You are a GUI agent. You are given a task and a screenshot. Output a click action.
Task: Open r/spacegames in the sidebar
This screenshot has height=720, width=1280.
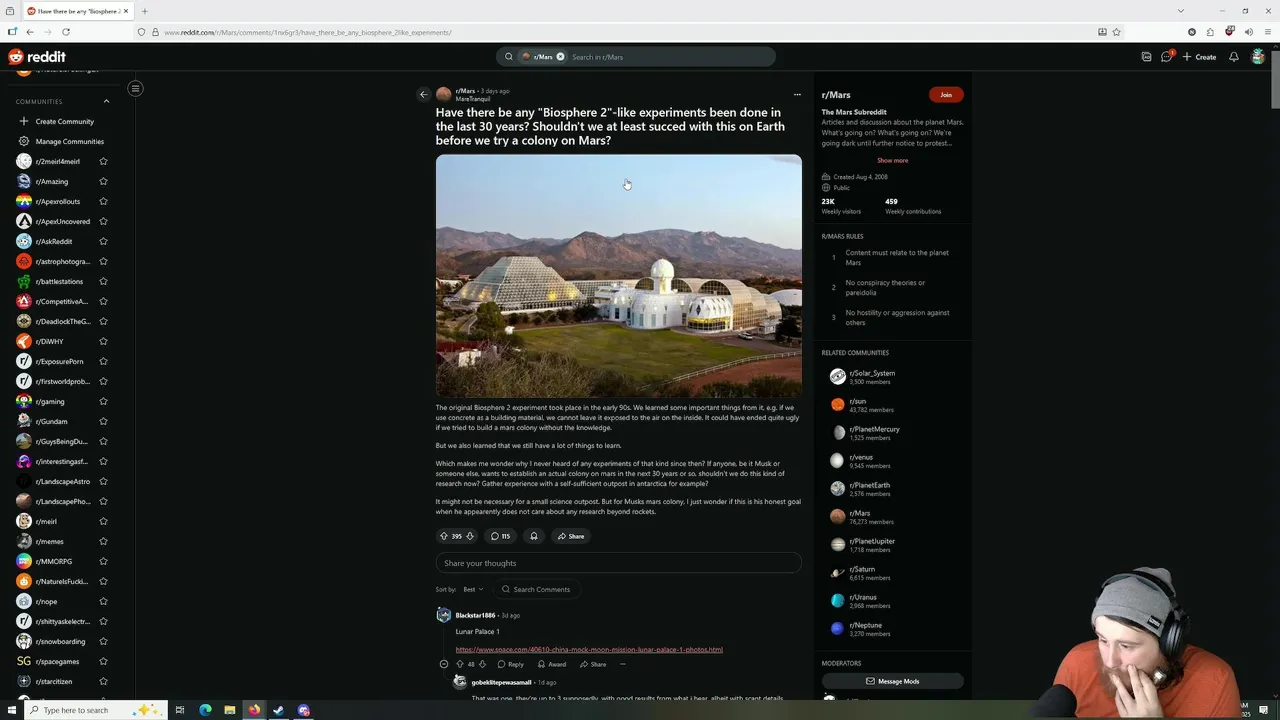pyautogui.click(x=57, y=661)
